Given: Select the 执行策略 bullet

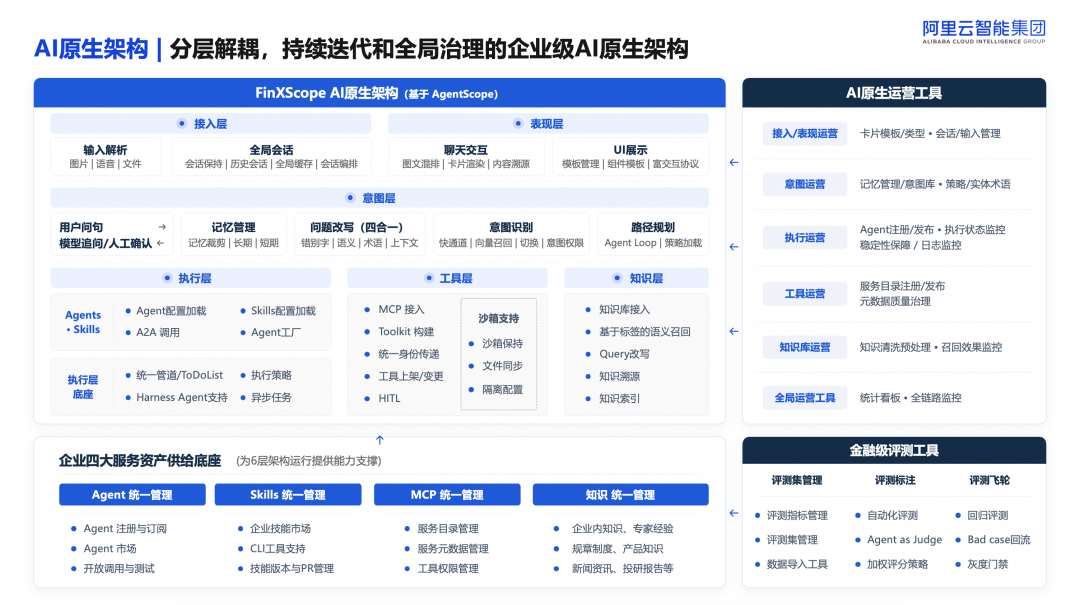Looking at the screenshot, I should [266, 375].
